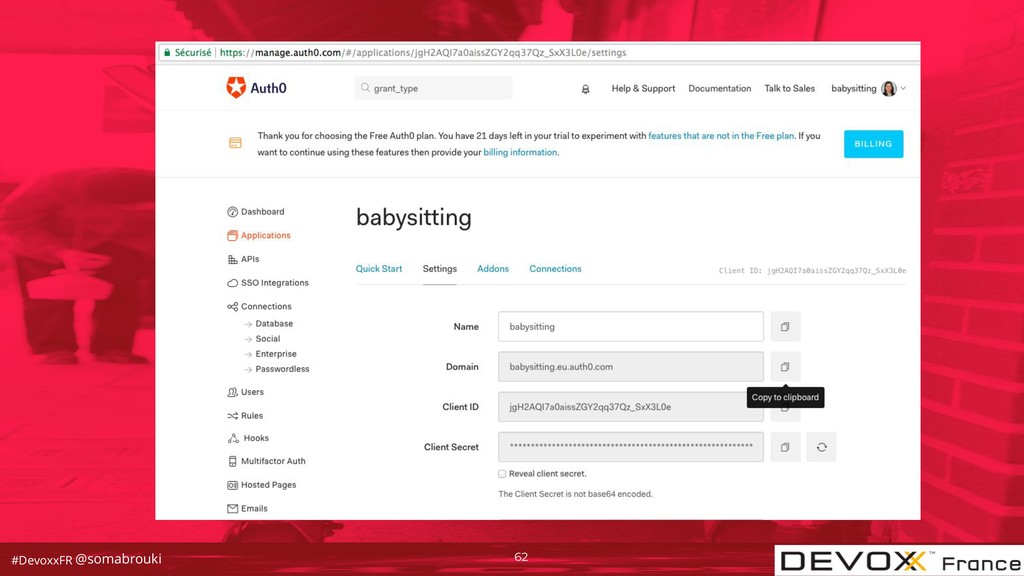Open Passwordless connections sub-item
The image size is (1024, 576).
pyautogui.click(x=282, y=369)
